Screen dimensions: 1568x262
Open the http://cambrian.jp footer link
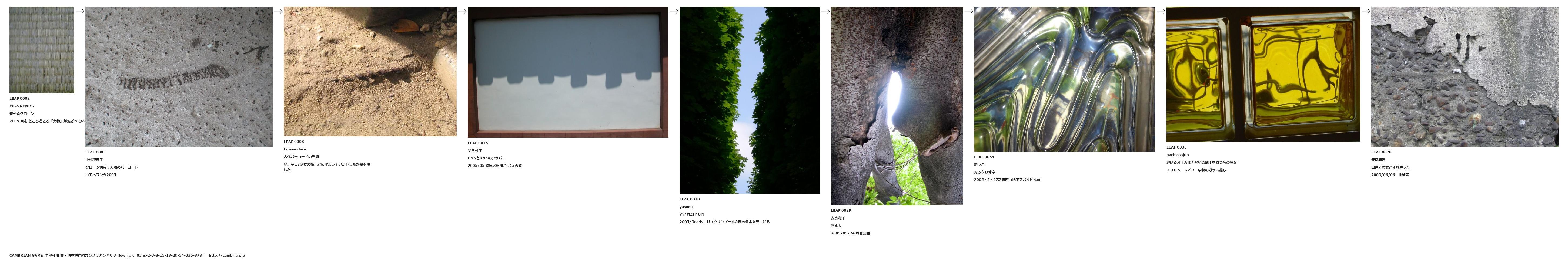(226, 255)
